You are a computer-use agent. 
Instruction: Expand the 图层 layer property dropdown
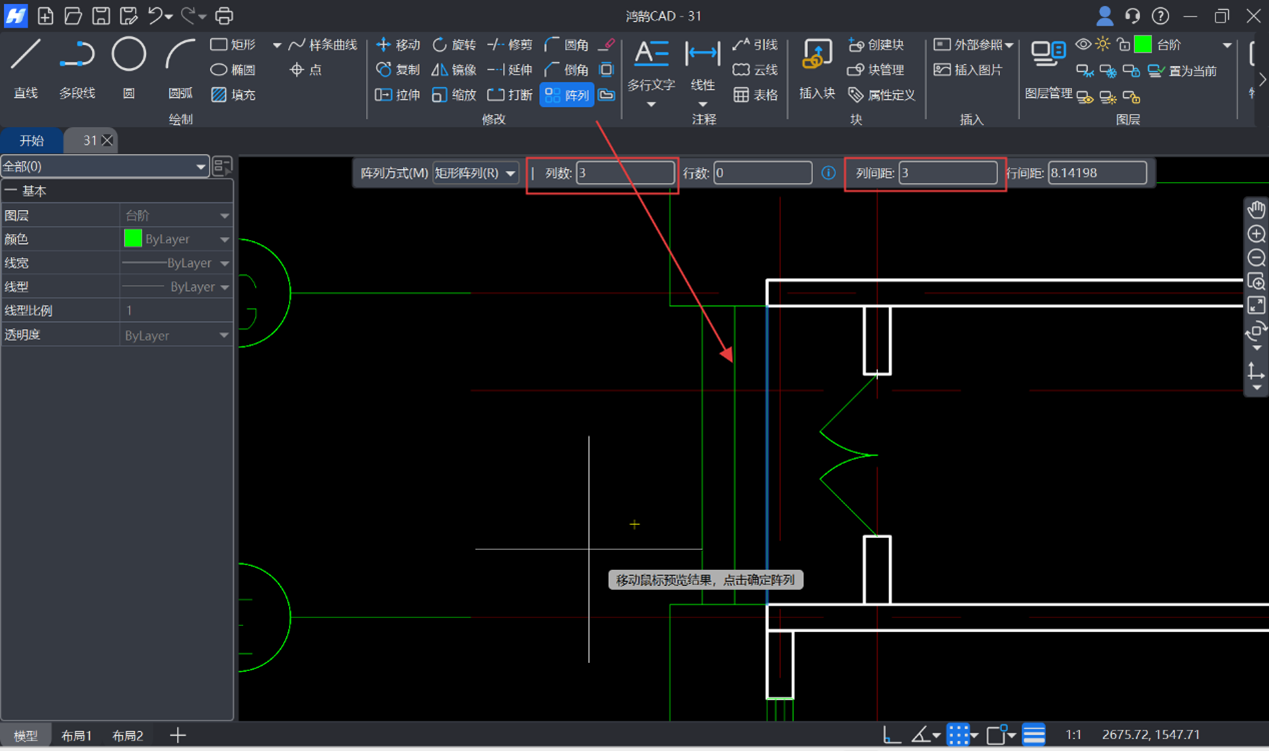tap(224, 216)
